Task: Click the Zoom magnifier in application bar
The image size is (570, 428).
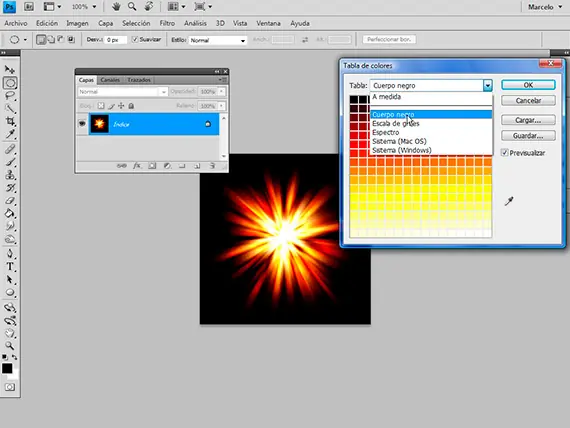Action: [132, 7]
